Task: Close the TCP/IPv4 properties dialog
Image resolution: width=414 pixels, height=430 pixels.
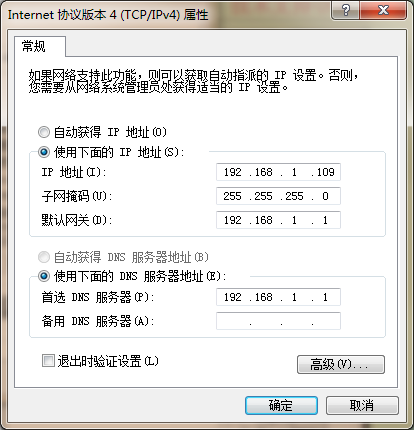Action: tap(383, 10)
